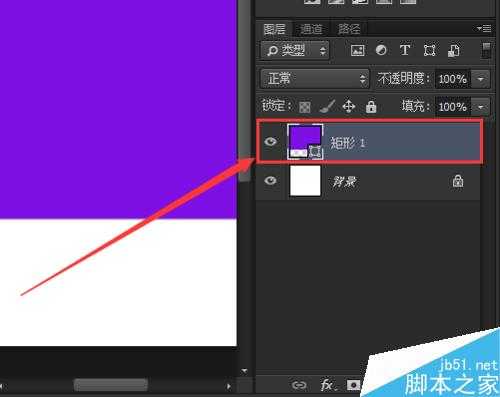Filter for pixel layers icon
The height and width of the screenshot is (397, 500).
[x=358, y=50]
